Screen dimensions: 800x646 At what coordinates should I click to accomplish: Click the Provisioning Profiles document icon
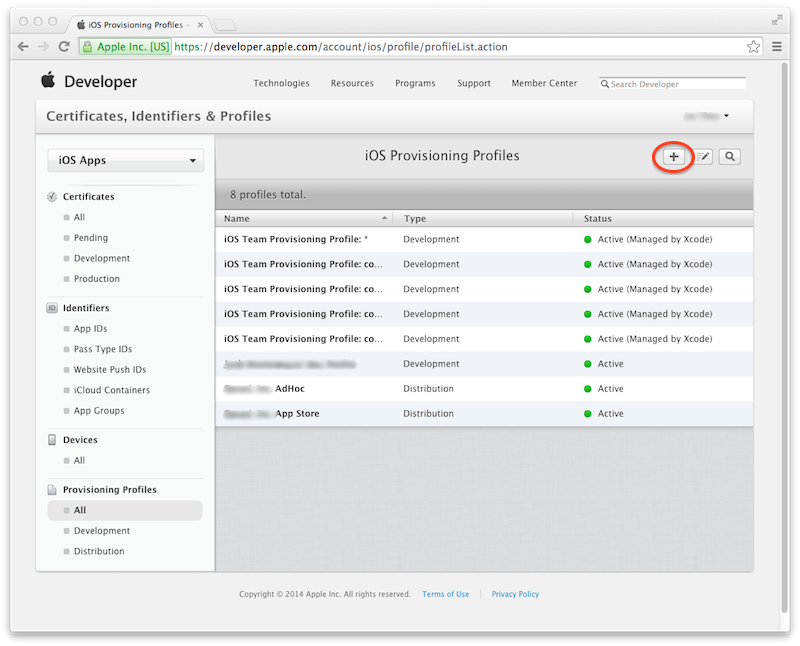pyautogui.click(x=53, y=489)
